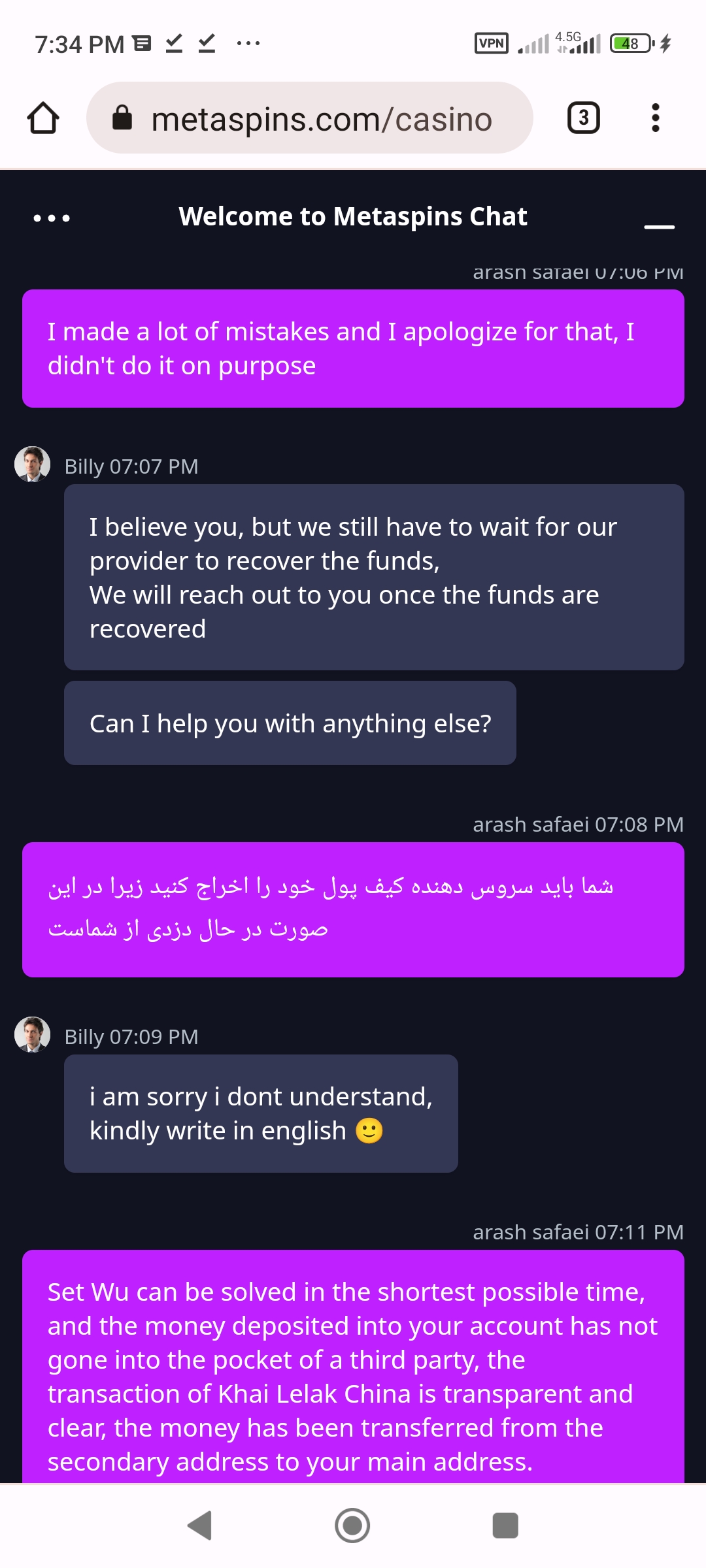This screenshot has width=706, height=1568.
Task: Tap the "Can I help you with anything else?" message
Action: click(290, 723)
